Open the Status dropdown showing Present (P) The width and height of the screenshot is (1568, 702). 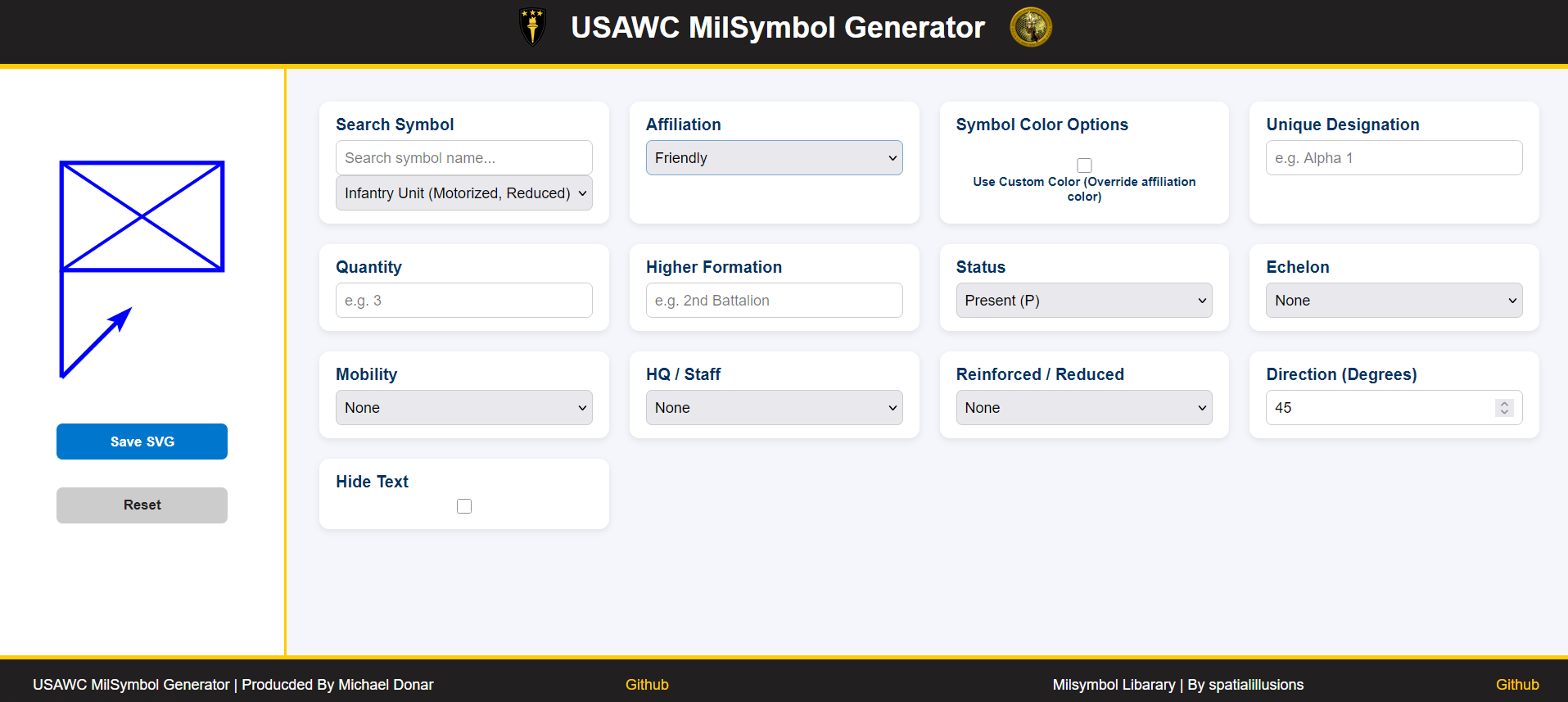[1082, 300]
